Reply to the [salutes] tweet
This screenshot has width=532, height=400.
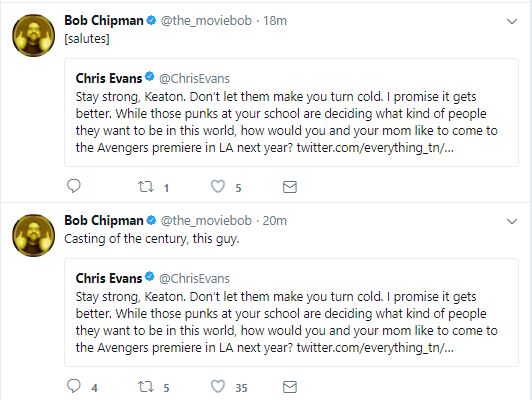coord(74,186)
